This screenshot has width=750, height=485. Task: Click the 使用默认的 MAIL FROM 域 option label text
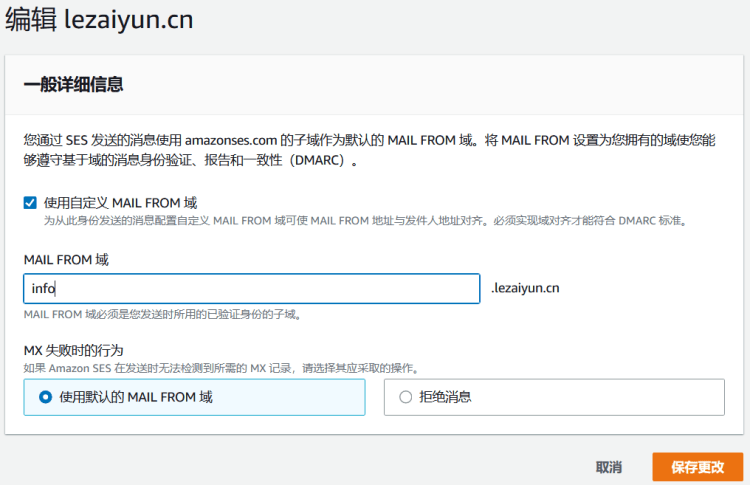136,397
